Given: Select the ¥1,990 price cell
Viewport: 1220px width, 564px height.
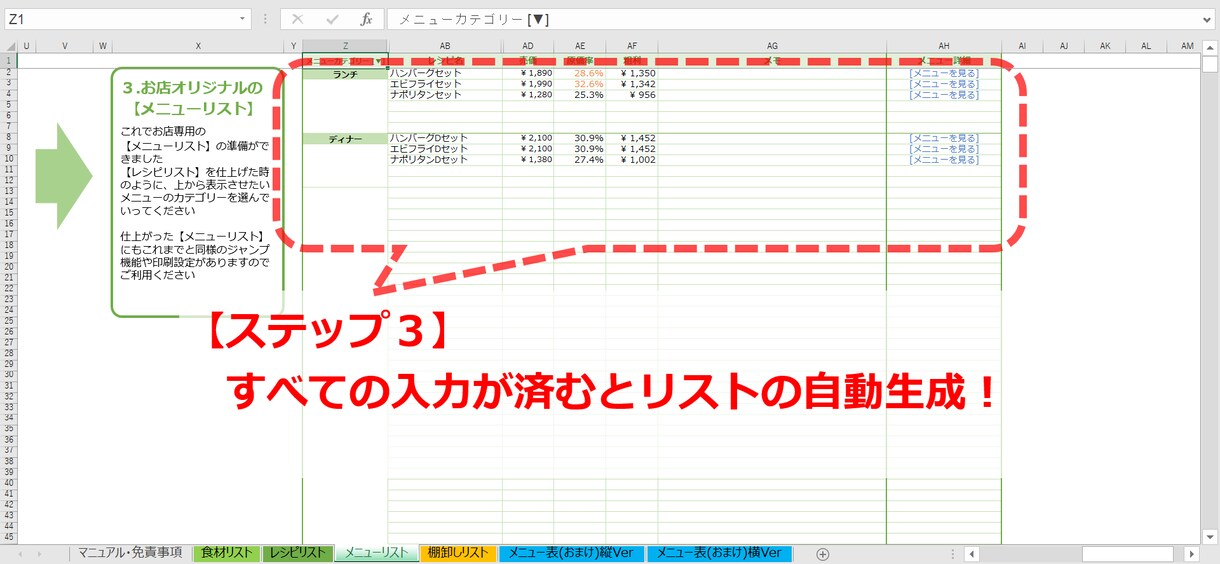Looking at the screenshot, I should 528,84.
